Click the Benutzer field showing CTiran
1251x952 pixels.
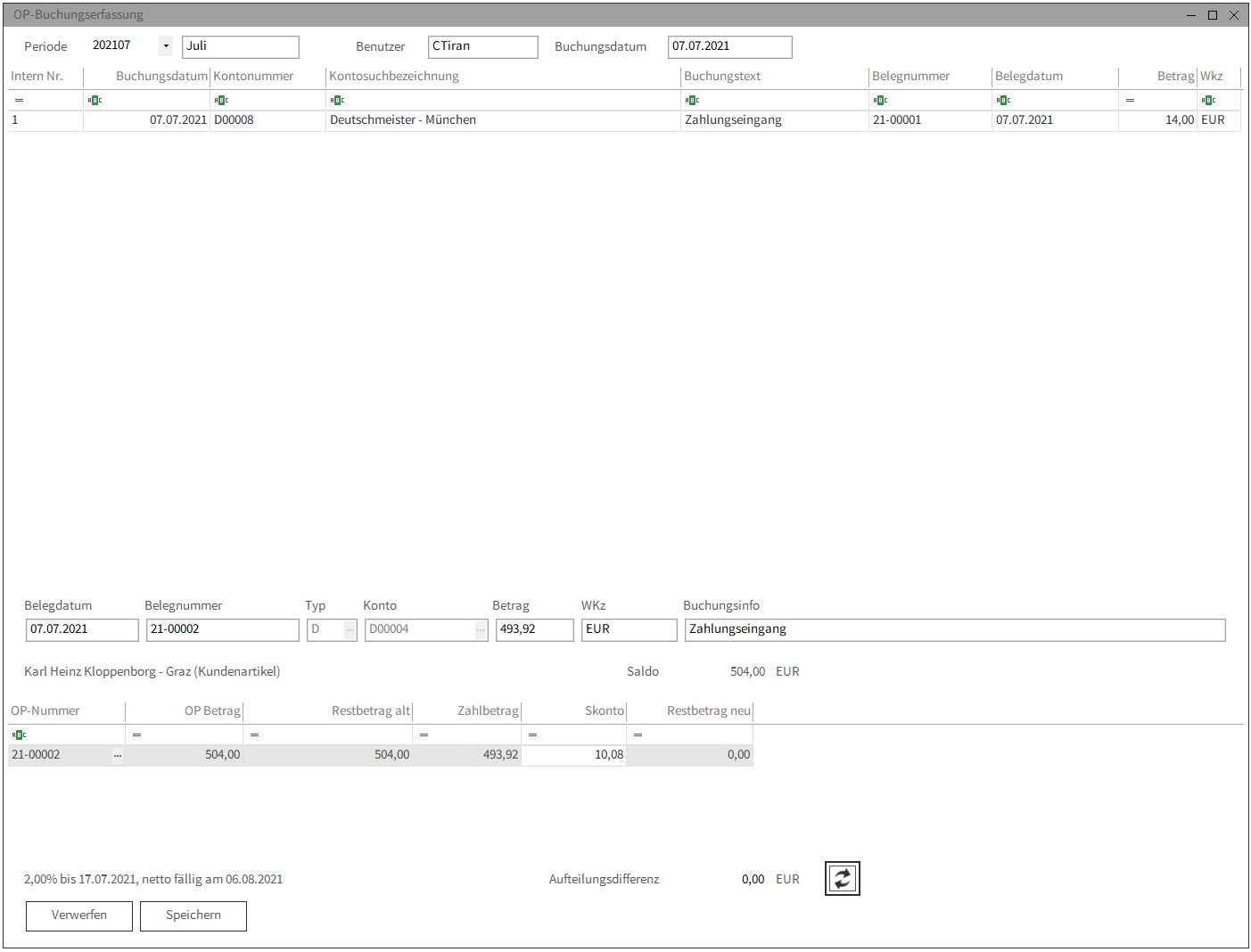[483, 46]
